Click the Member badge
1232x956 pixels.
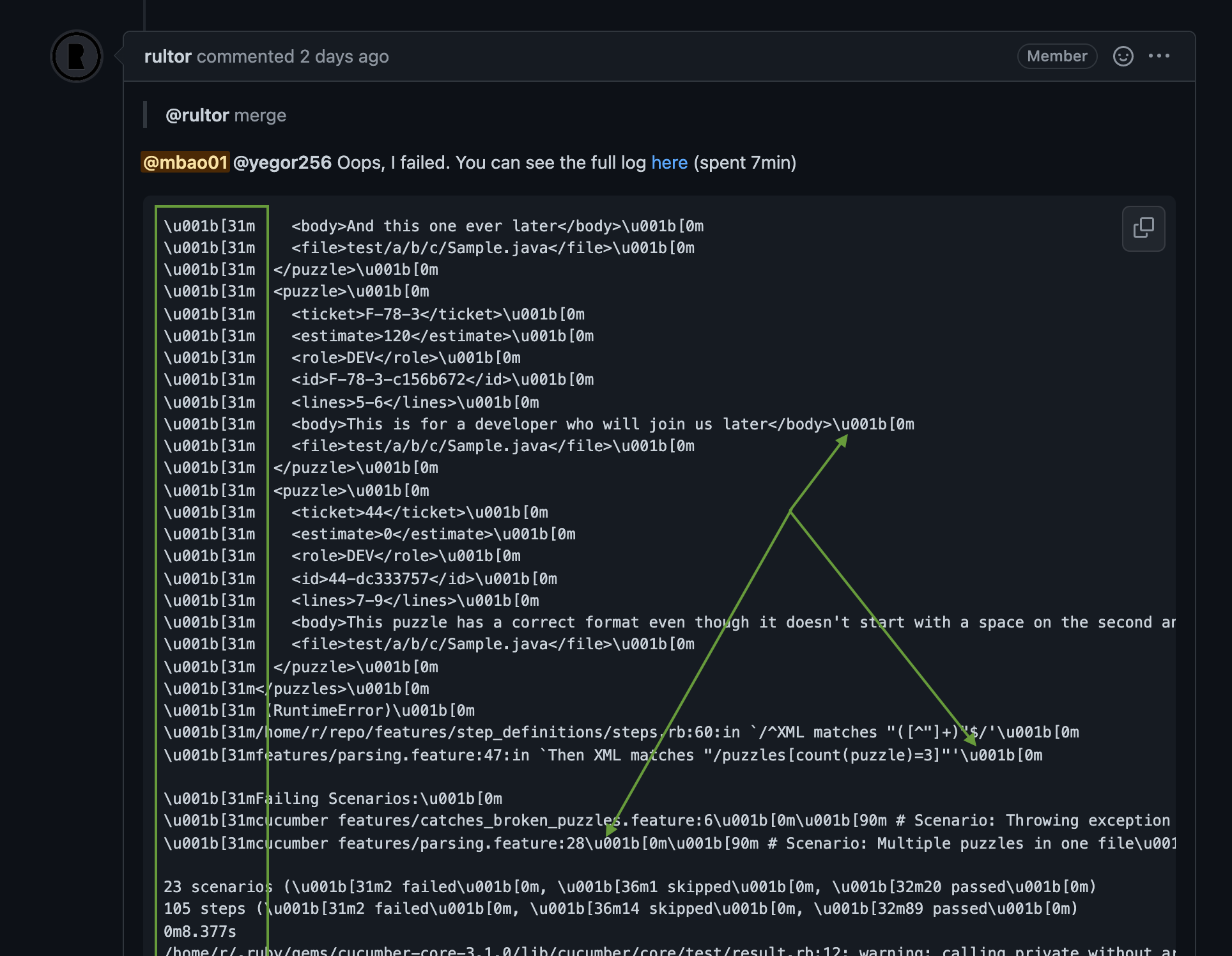[x=1056, y=56]
